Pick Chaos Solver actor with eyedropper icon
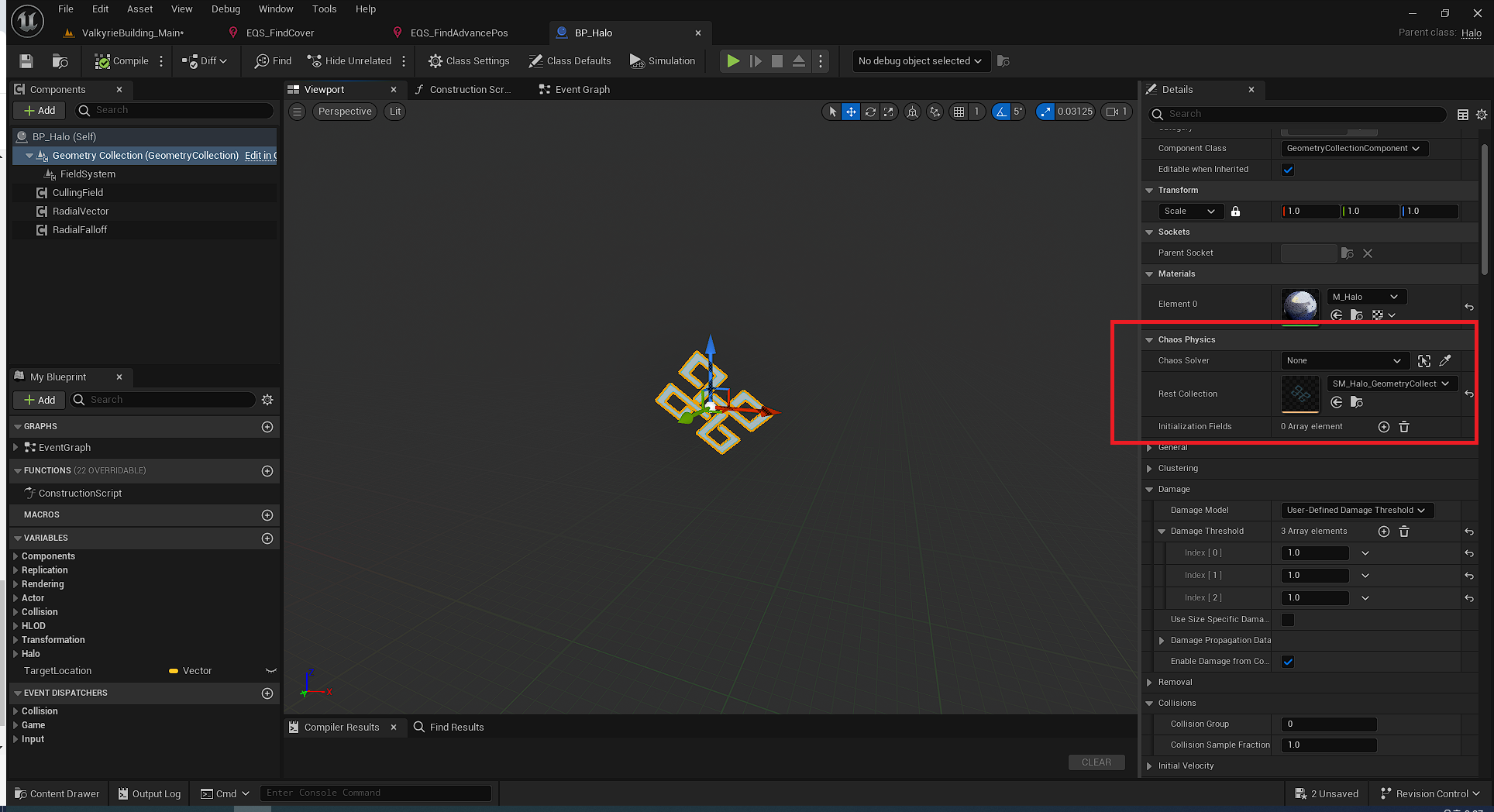Image resolution: width=1494 pixels, height=812 pixels. tap(1445, 361)
